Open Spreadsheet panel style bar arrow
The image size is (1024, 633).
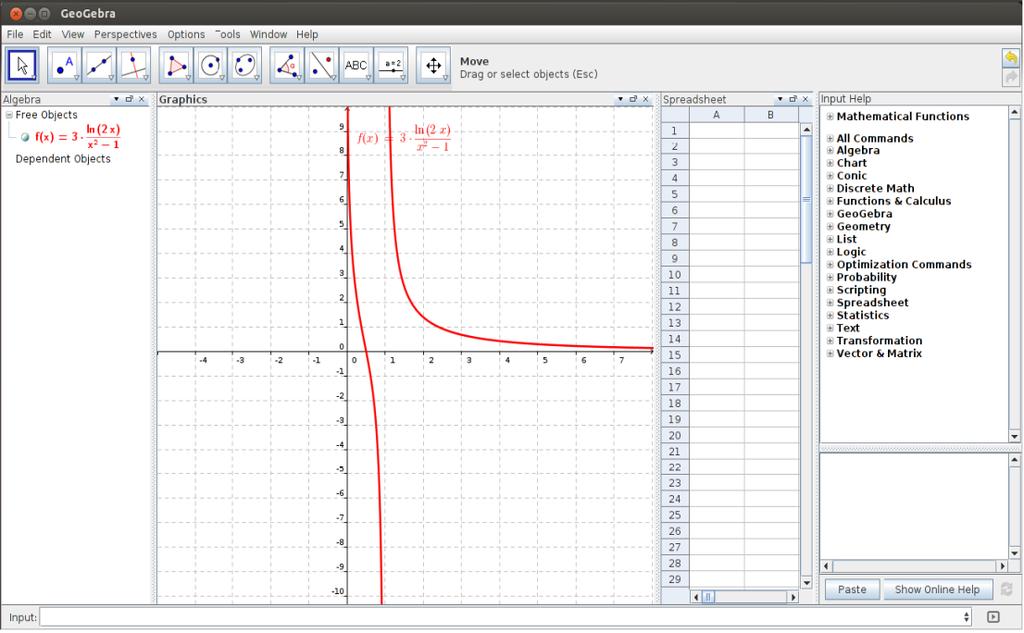pos(780,99)
